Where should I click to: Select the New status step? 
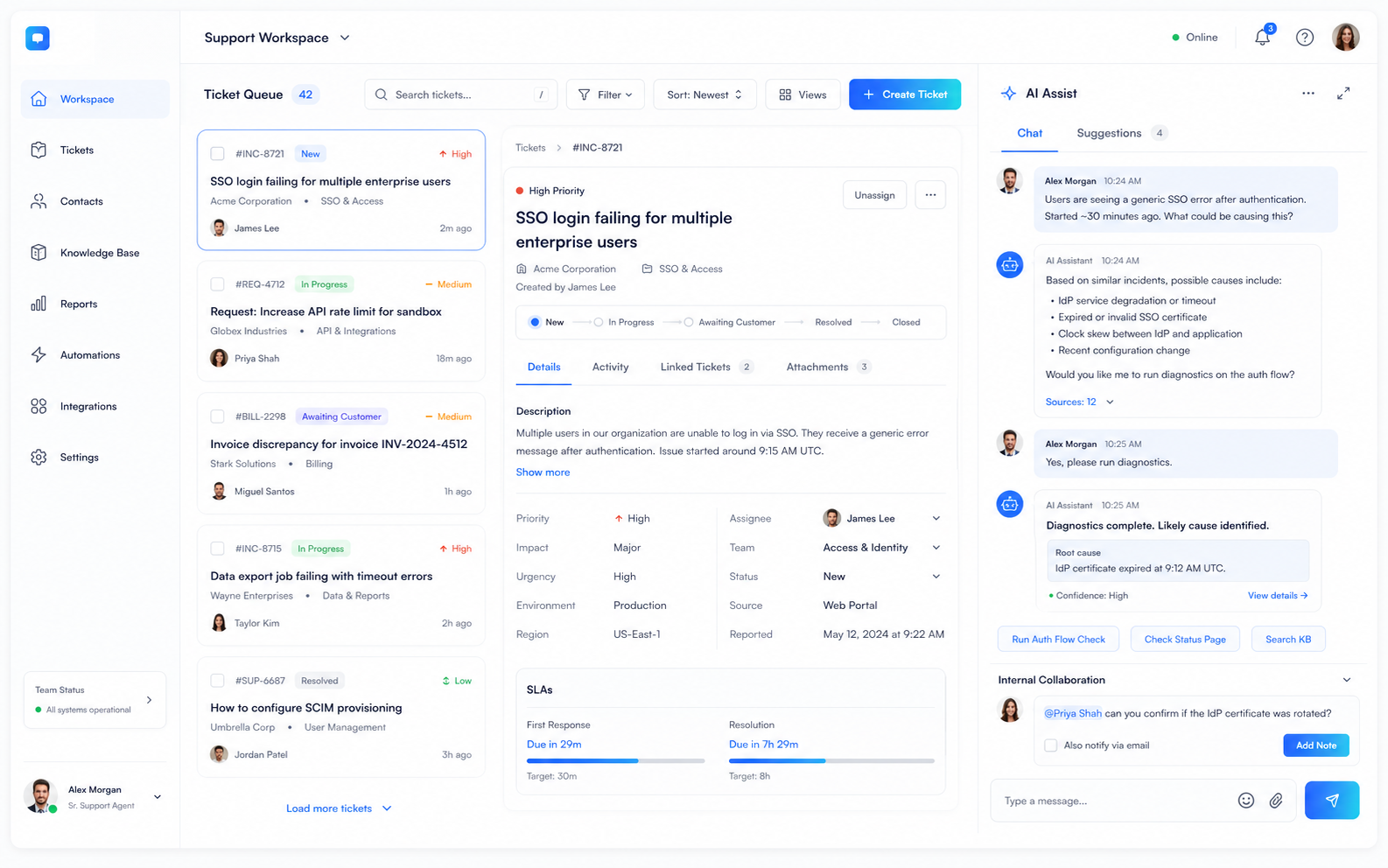pos(546,322)
